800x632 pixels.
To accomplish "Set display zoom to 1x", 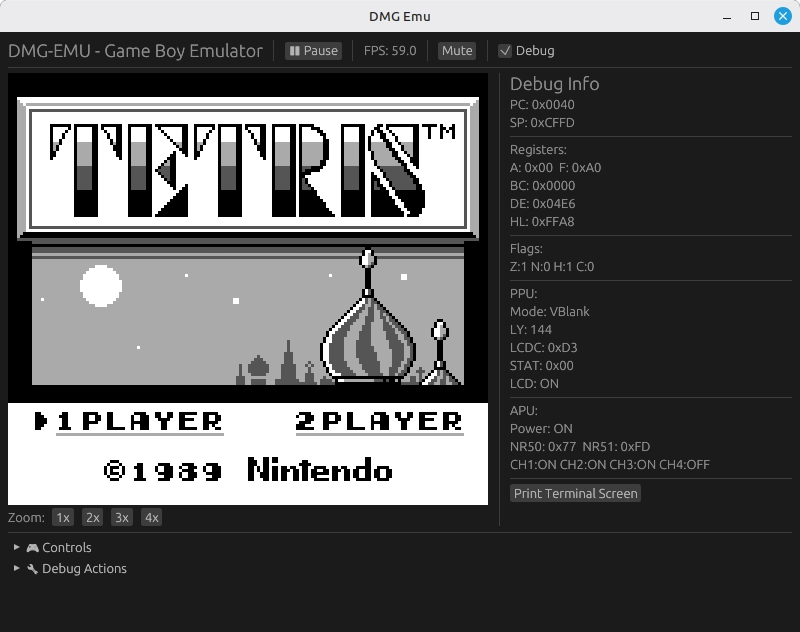I will (x=62, y=517).
